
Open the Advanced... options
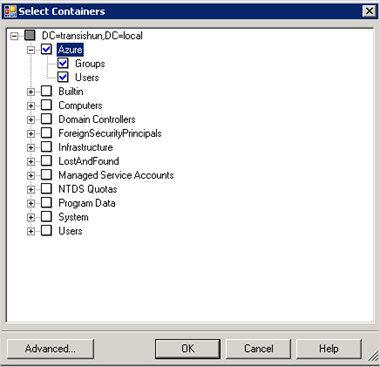(x=50, y=349)
